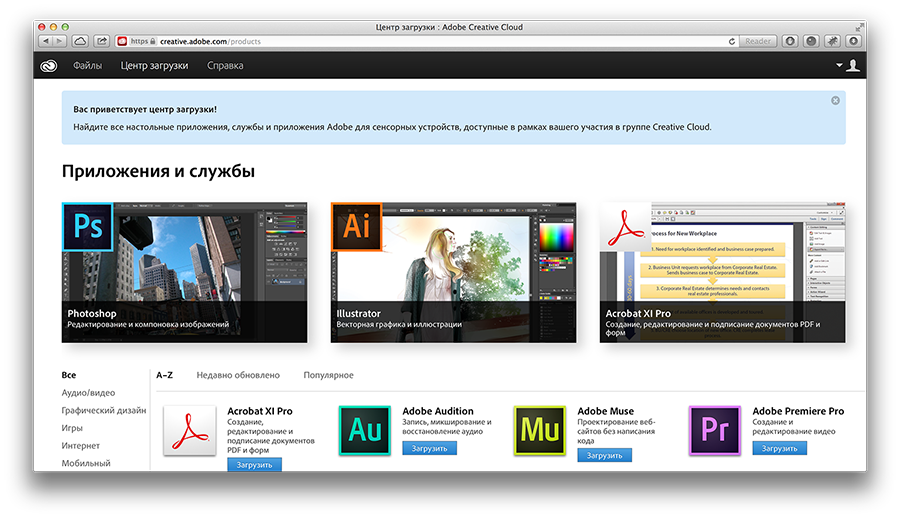
Task: Select the Все category
Action: pyautogui.click(x=69, y=375)
